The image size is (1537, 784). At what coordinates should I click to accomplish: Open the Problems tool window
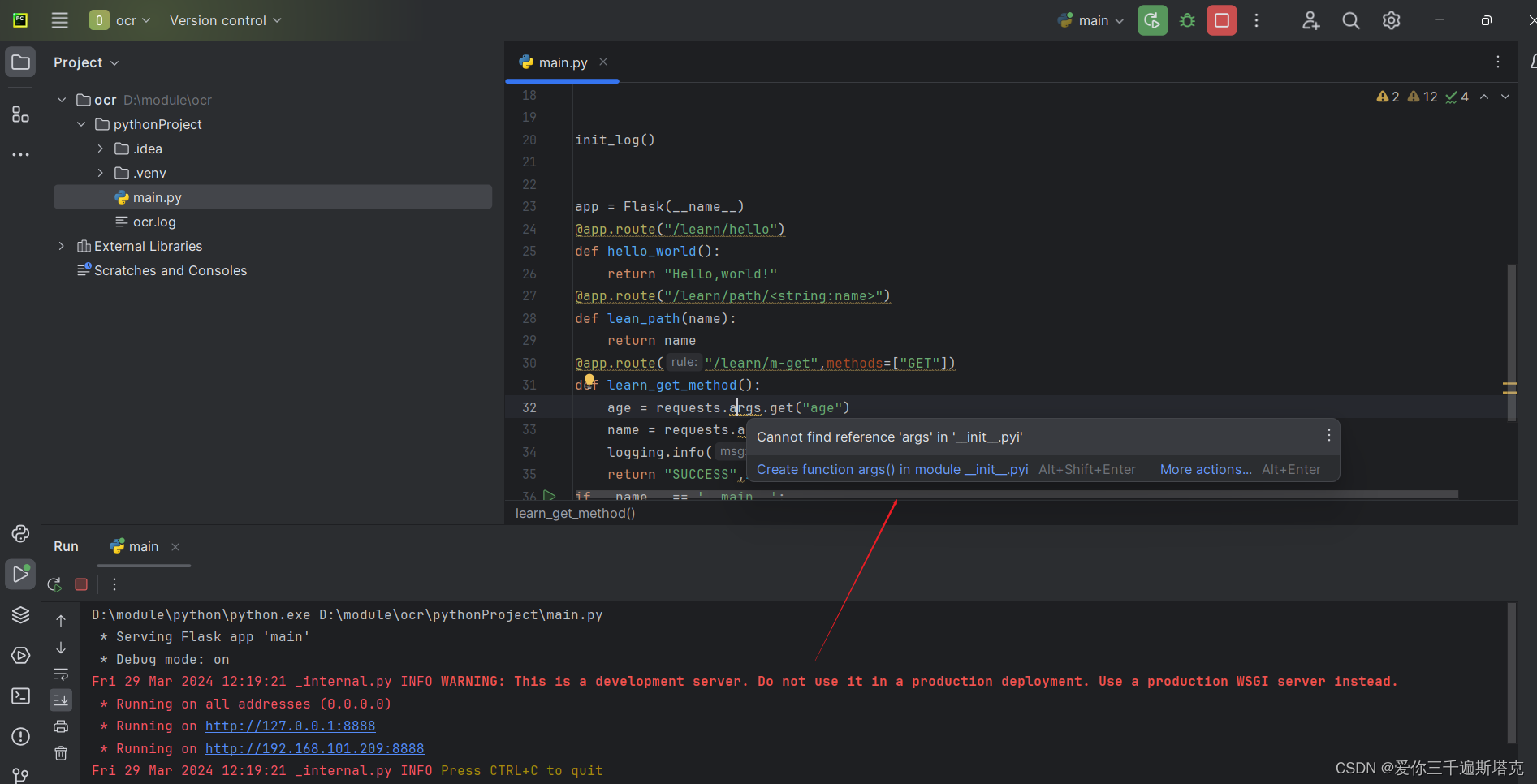[x=20, y=736]
